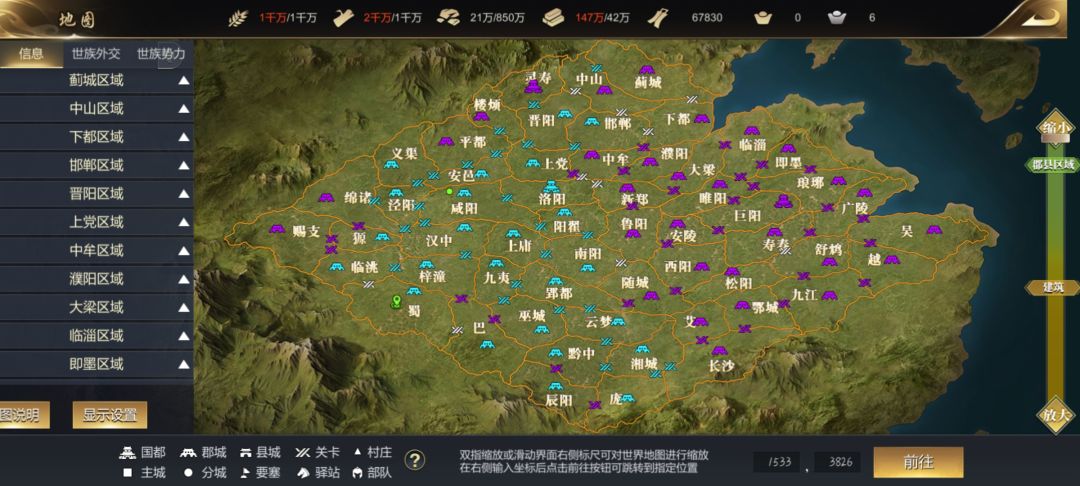This screenshot has width=1080, height=486.
Task: Expand the 濮阳区域 row triangle
Action: pos(184,279)
